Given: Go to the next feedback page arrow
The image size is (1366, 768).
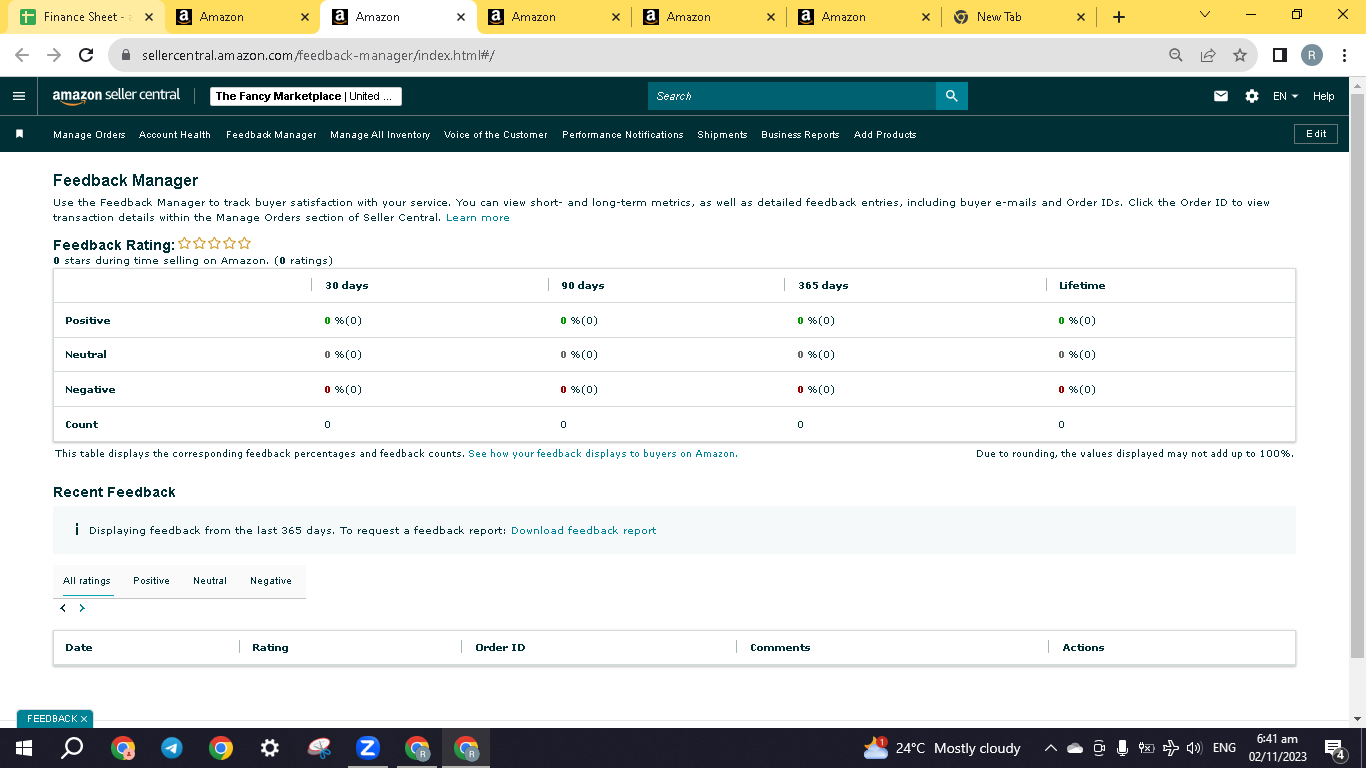Looking at the screenshot, I should (82, 608).
